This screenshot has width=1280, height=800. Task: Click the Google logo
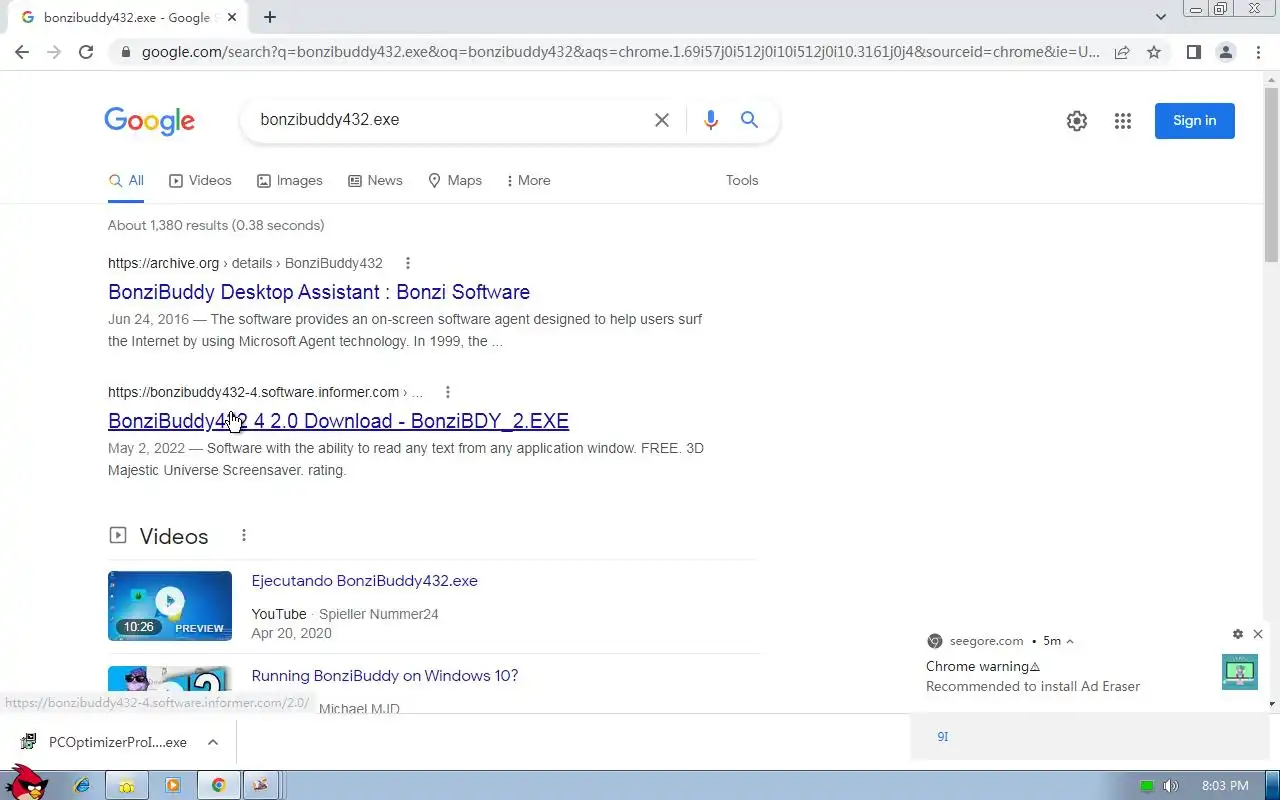click(x=150, y=121)
